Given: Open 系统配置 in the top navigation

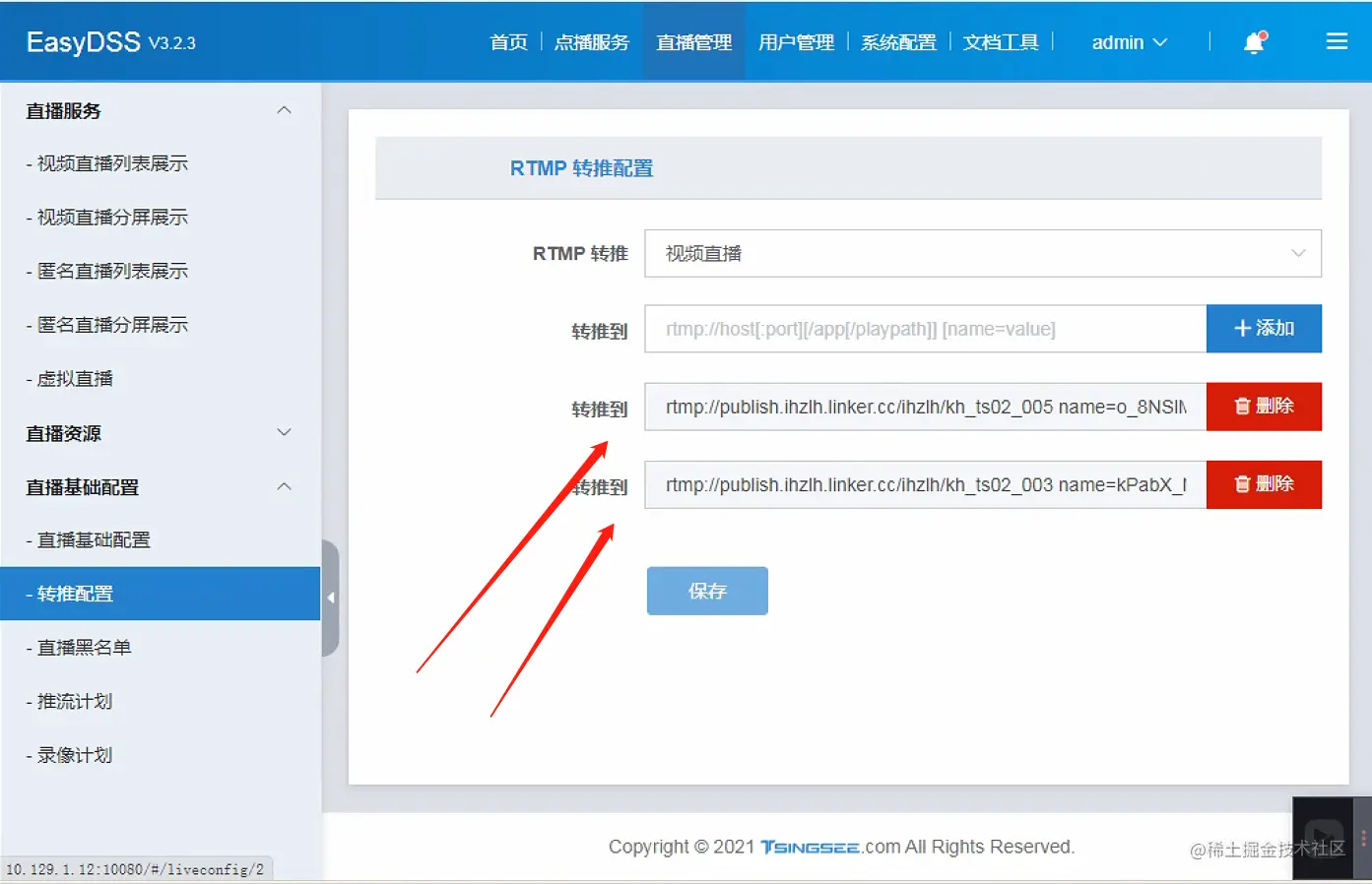Looking at the screenshot, I should point(899,42).
